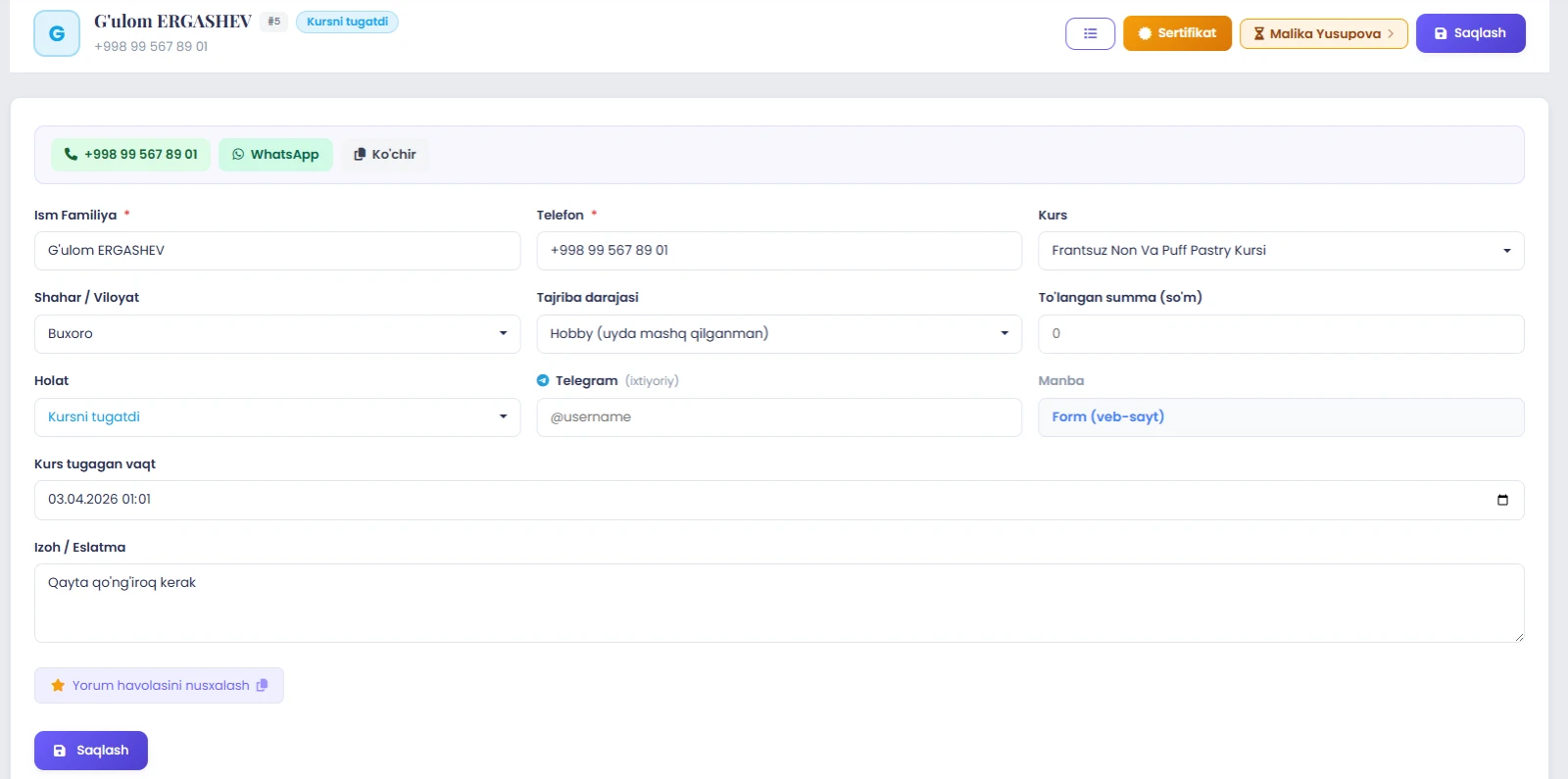Click the bottom Saqlash save button
This screenshot has height=779, width=1568.
(x=91, y=751)
